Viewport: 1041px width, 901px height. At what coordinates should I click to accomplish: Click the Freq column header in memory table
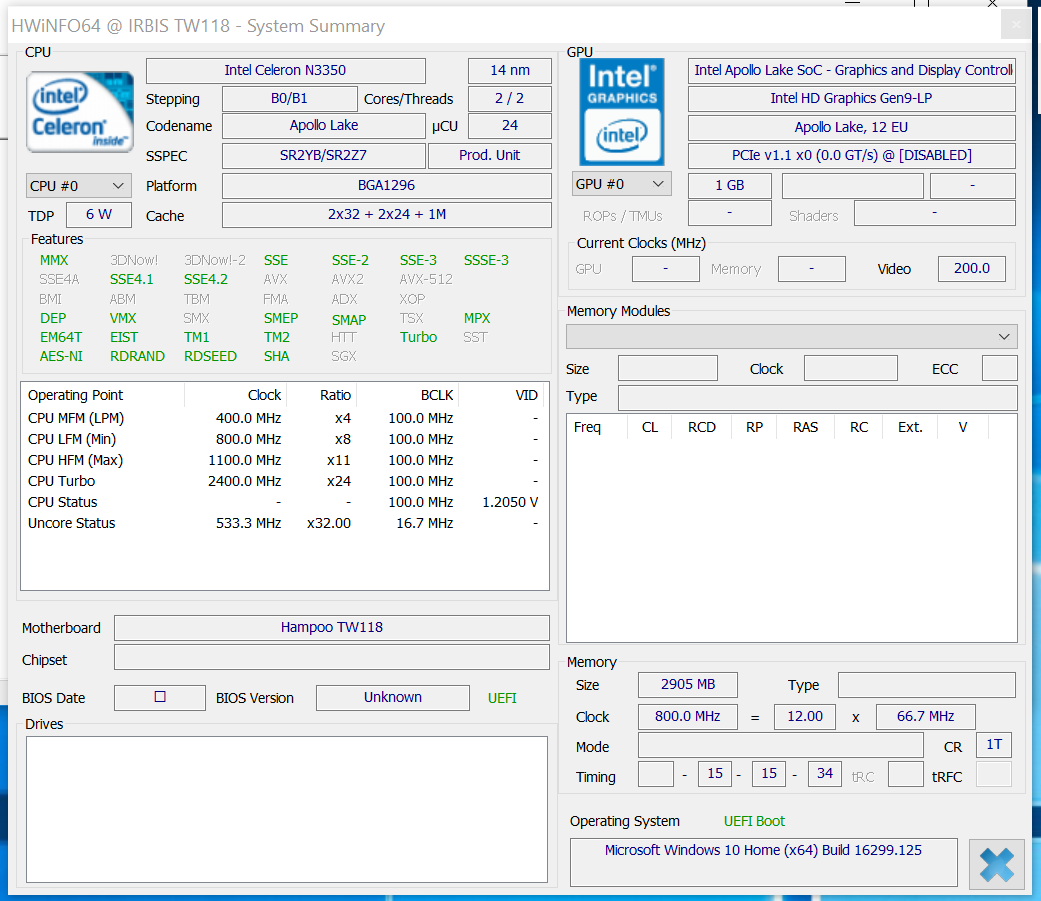tap(597, 427)
